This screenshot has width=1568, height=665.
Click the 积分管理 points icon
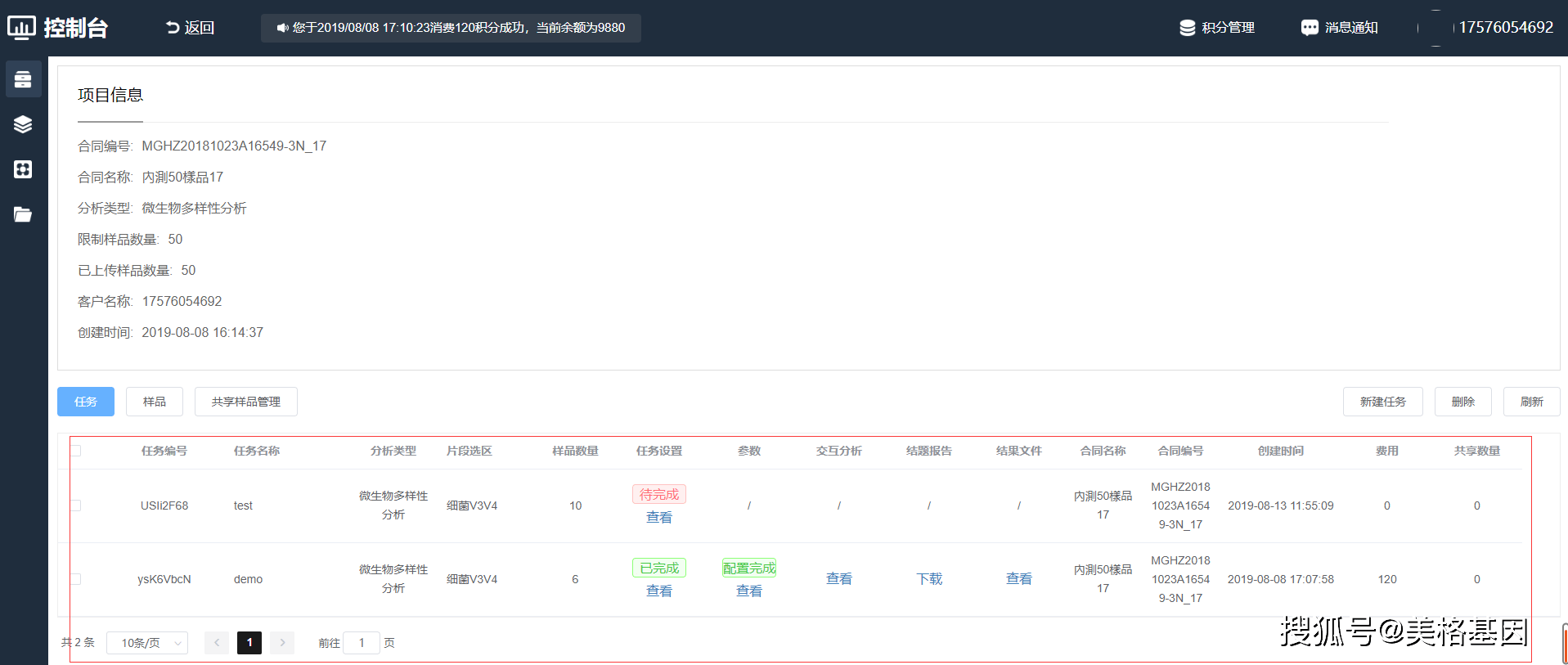[x=1187, y=28]
